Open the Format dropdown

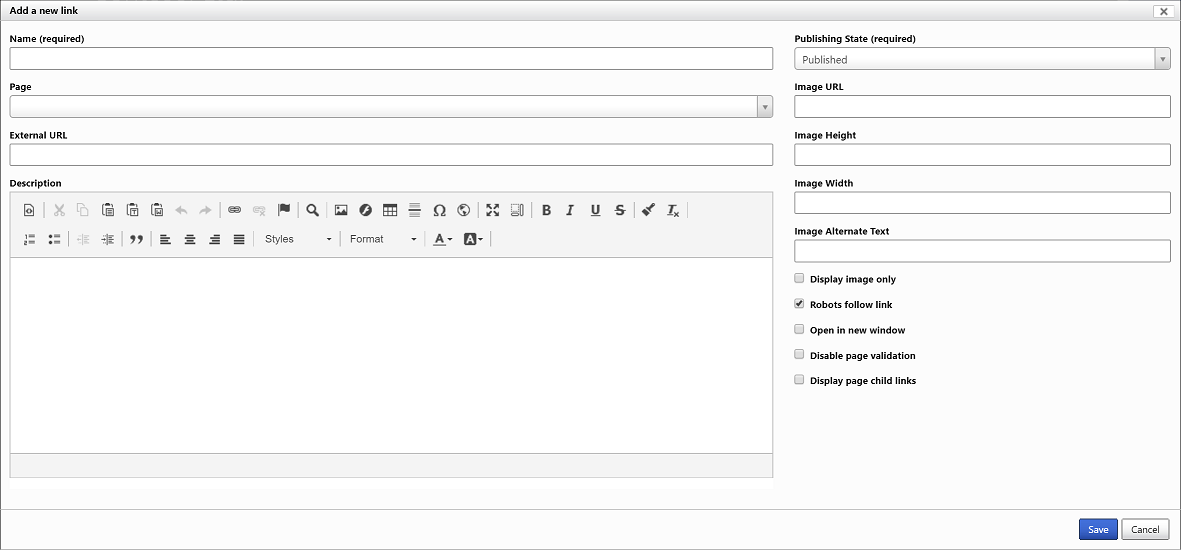(383, 239)
